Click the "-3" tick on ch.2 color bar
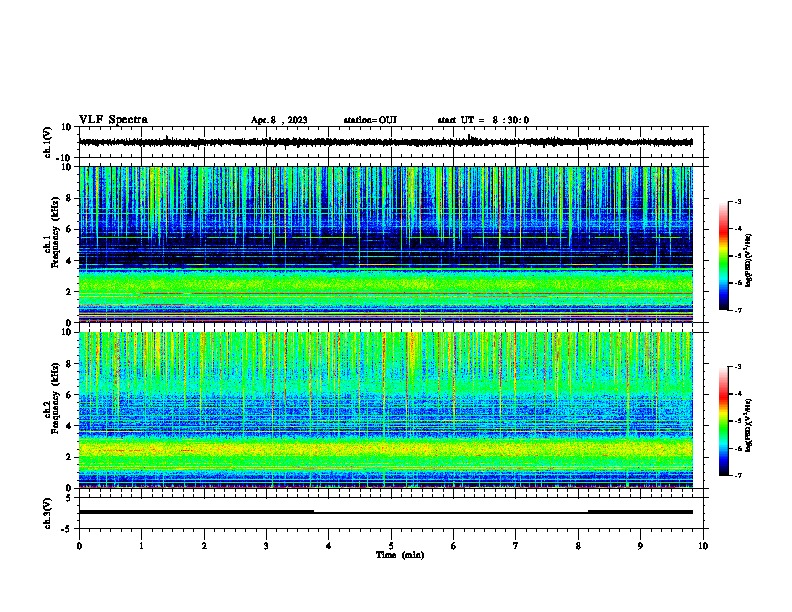This screenshot has width=792, height=612. coord(737,367)
